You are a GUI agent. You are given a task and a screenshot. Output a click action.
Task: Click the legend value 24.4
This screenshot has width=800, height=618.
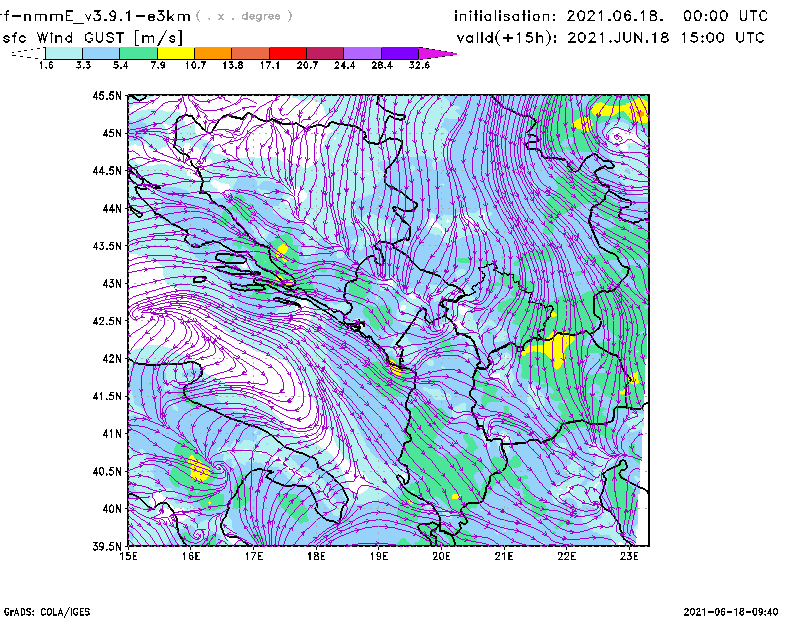click(x=344, y=65)
